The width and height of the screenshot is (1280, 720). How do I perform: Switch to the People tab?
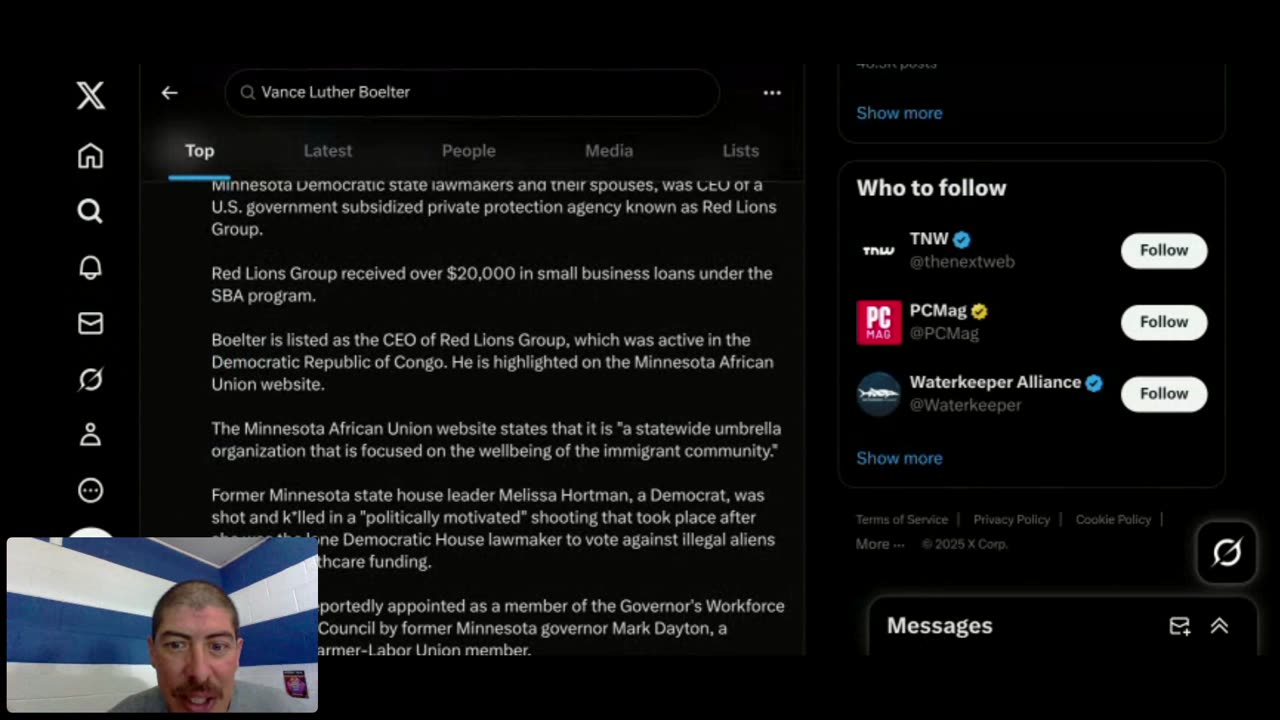(x=469, y=151)
